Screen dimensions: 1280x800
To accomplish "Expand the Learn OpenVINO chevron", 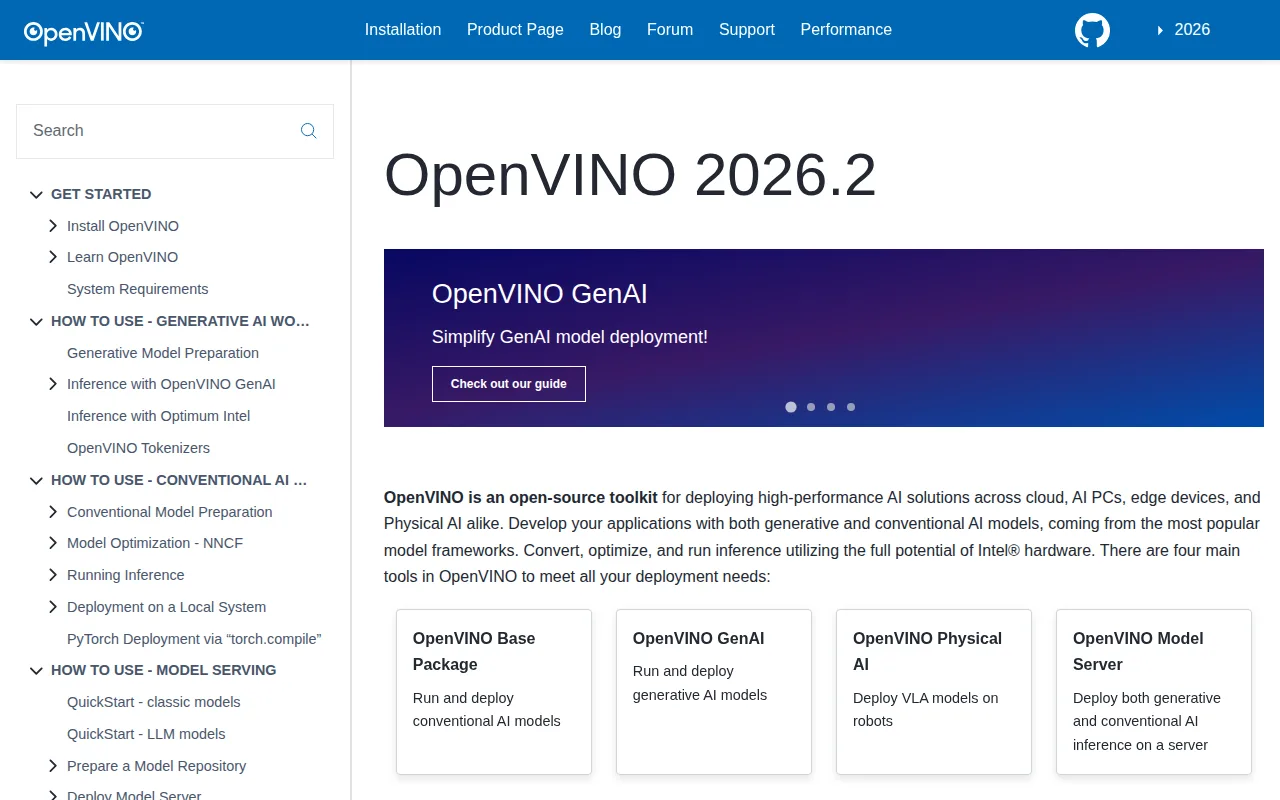I will (x=53, y=257).
